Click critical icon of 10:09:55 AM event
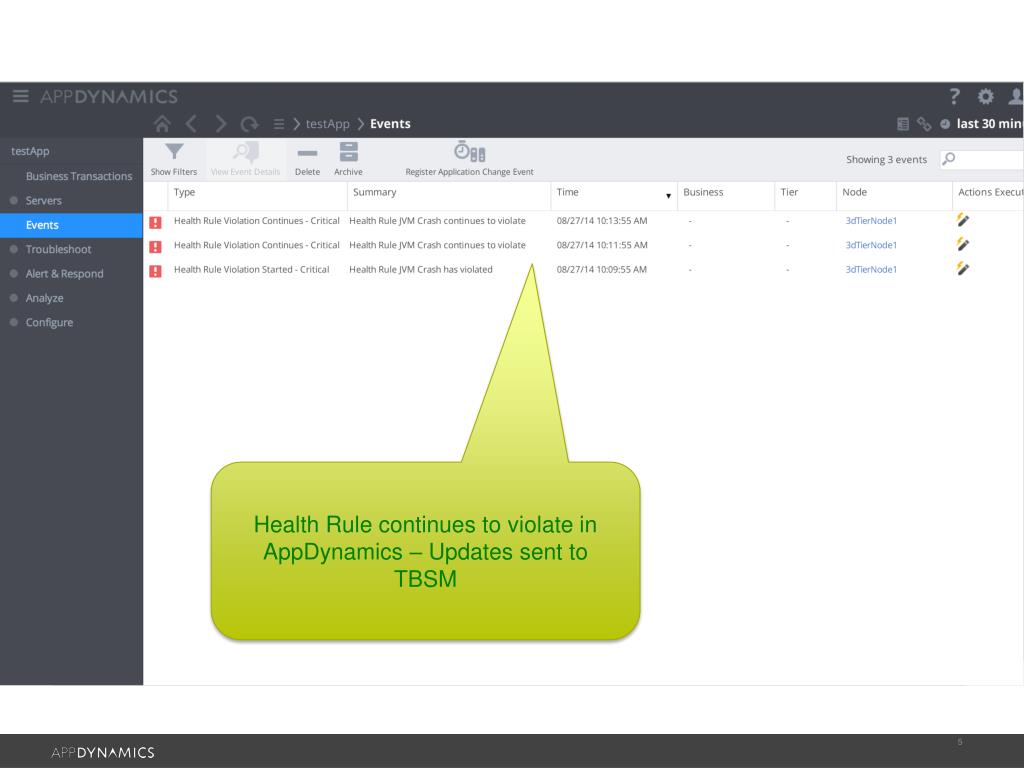1024x768 pixels. coord(155,270)
